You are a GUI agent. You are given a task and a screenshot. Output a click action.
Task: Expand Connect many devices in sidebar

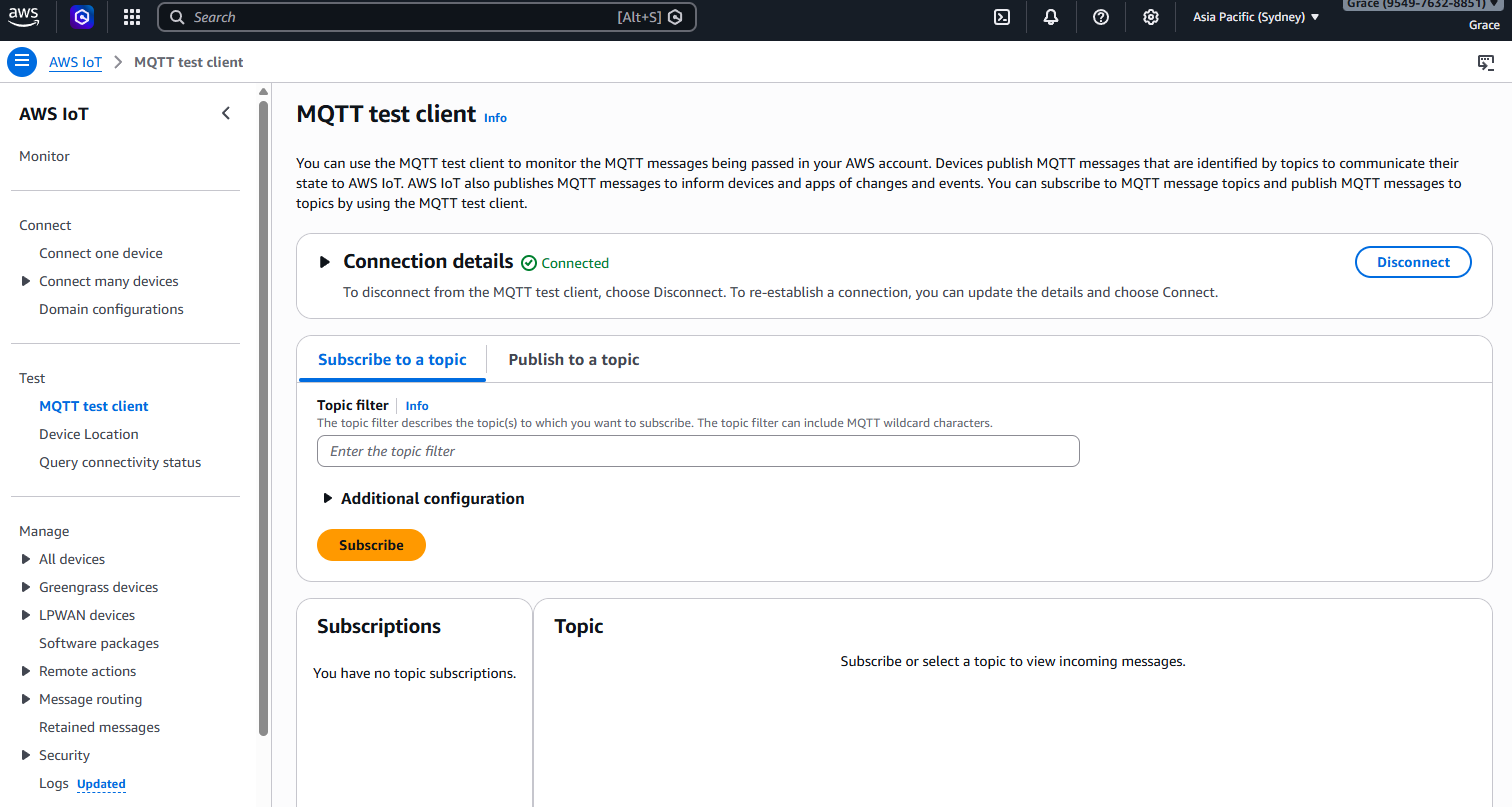[26, 281]
